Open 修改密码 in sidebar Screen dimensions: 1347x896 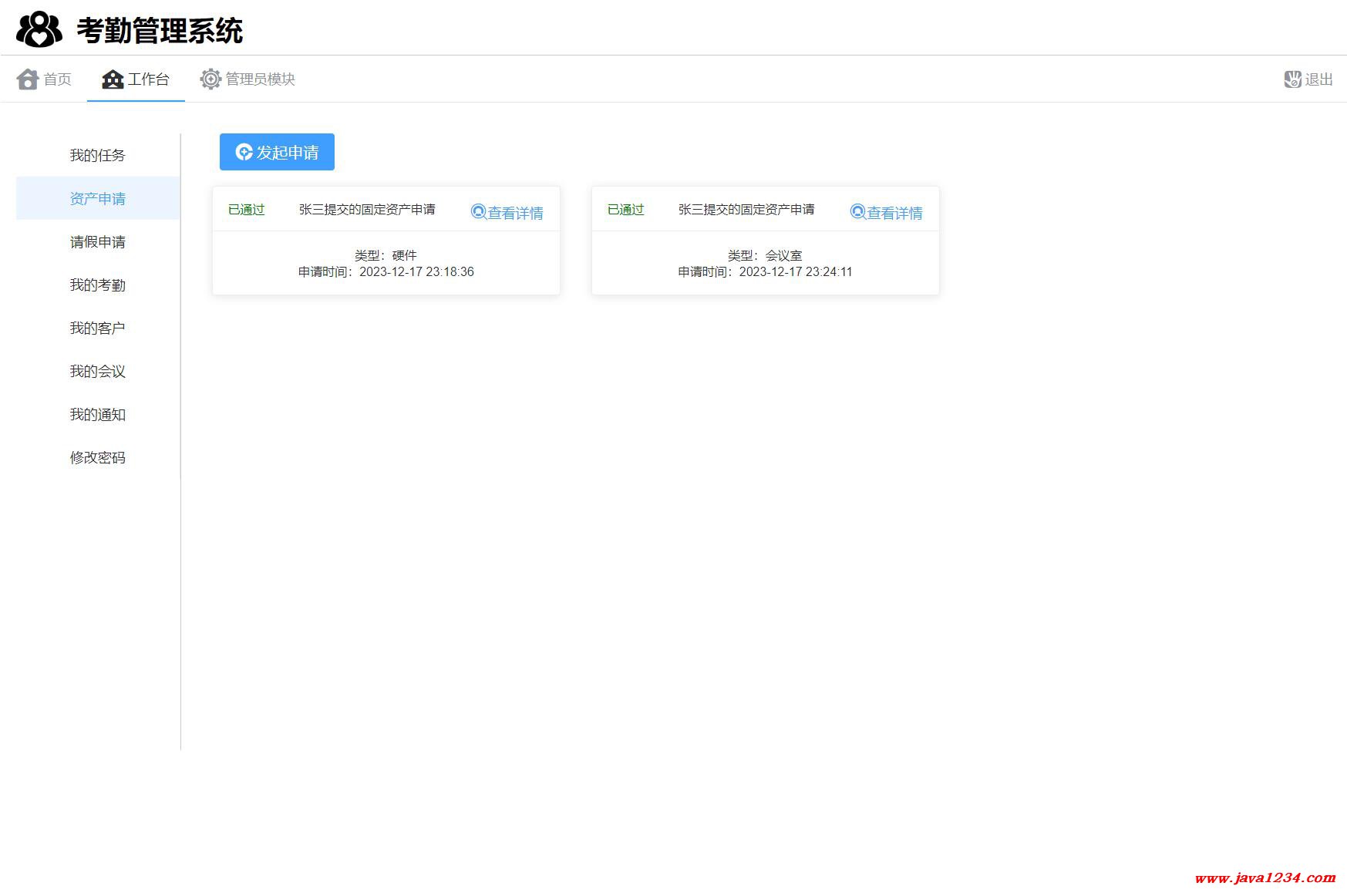(98, 457)
